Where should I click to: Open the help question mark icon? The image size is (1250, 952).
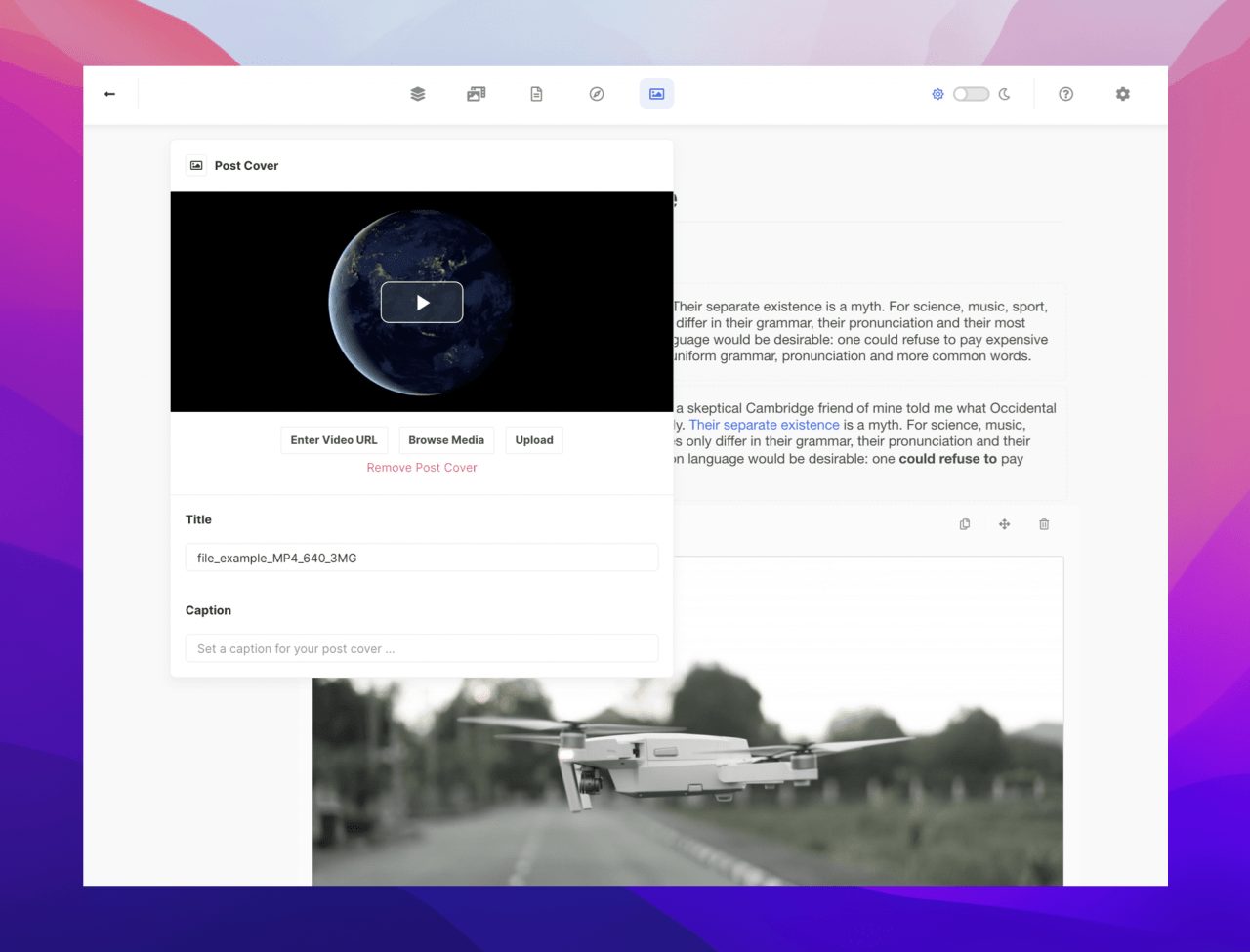pyautogui.click(x=1065, y=94)
